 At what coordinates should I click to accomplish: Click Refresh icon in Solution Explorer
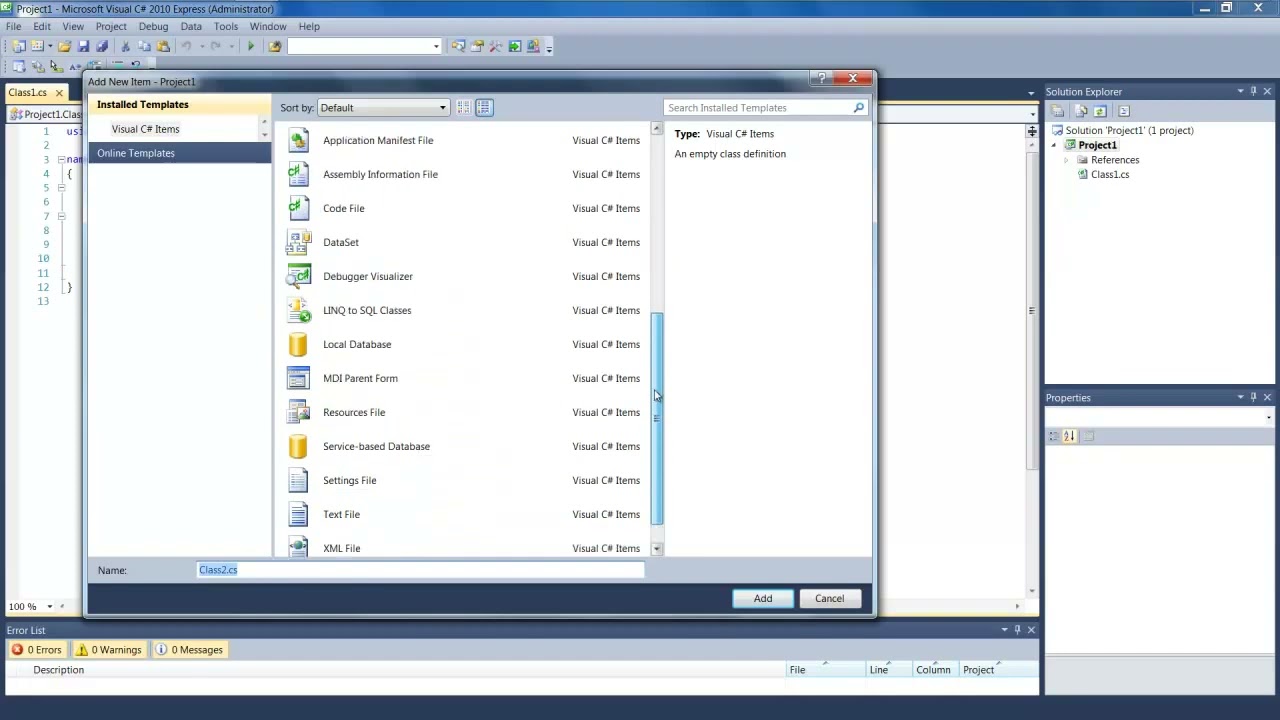tap(1100, 111)
